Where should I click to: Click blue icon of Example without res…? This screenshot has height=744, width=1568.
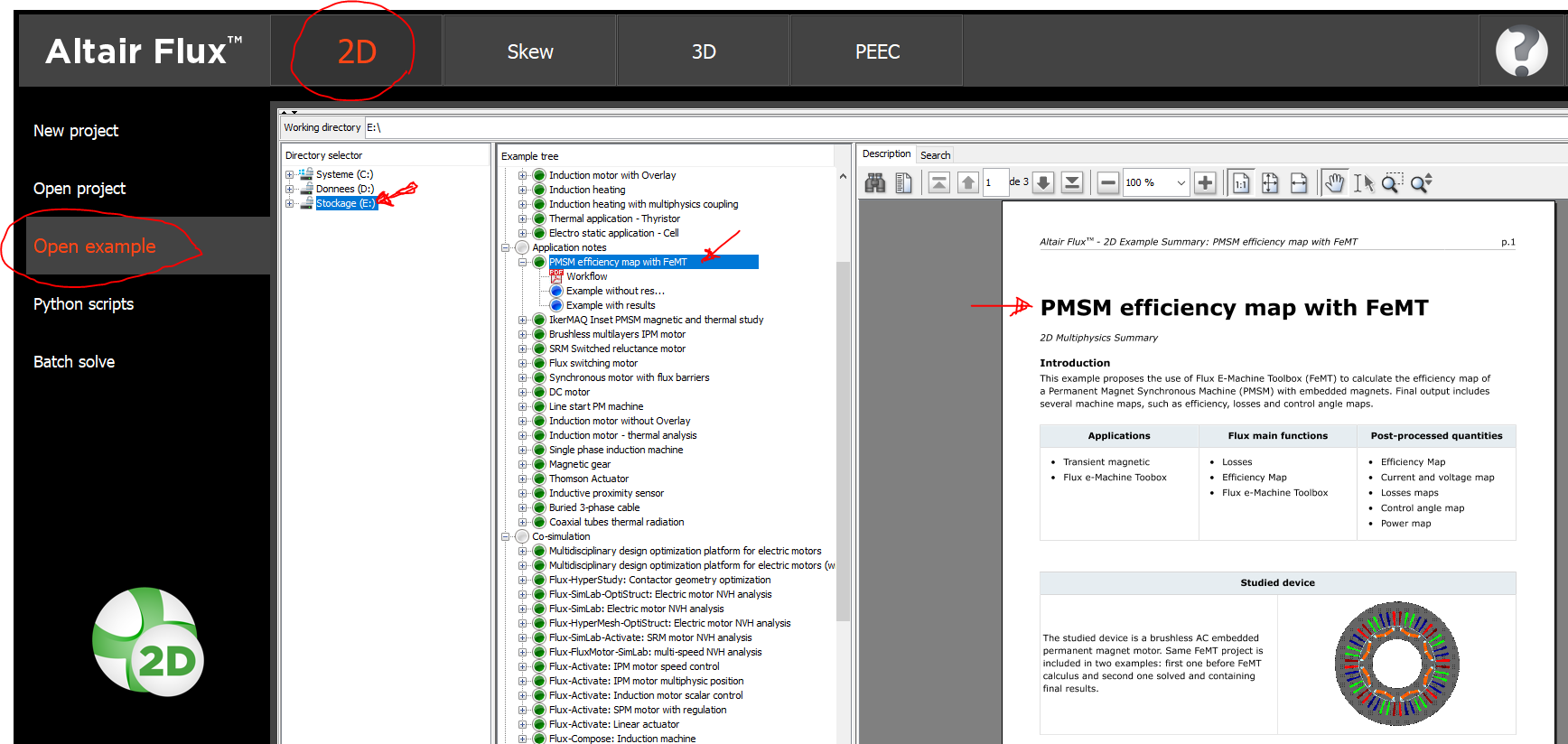point(556,291)
